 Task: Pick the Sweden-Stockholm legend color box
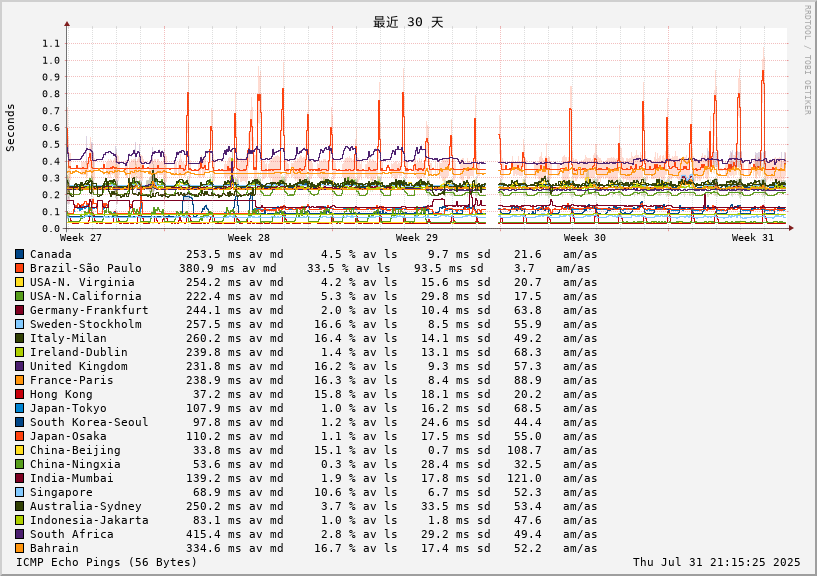(x=20, y=324)
